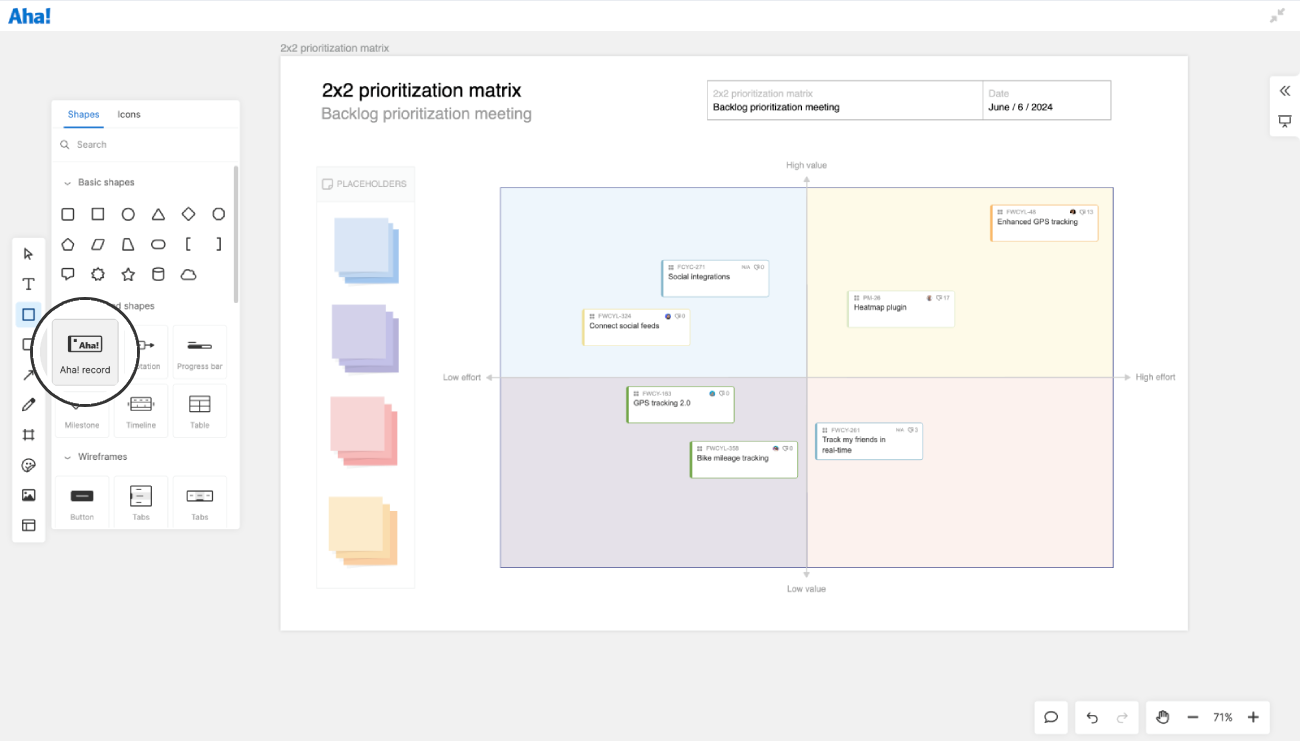Click the Aha! record shape
The image size is (1300, 741).
coord(85,351)
